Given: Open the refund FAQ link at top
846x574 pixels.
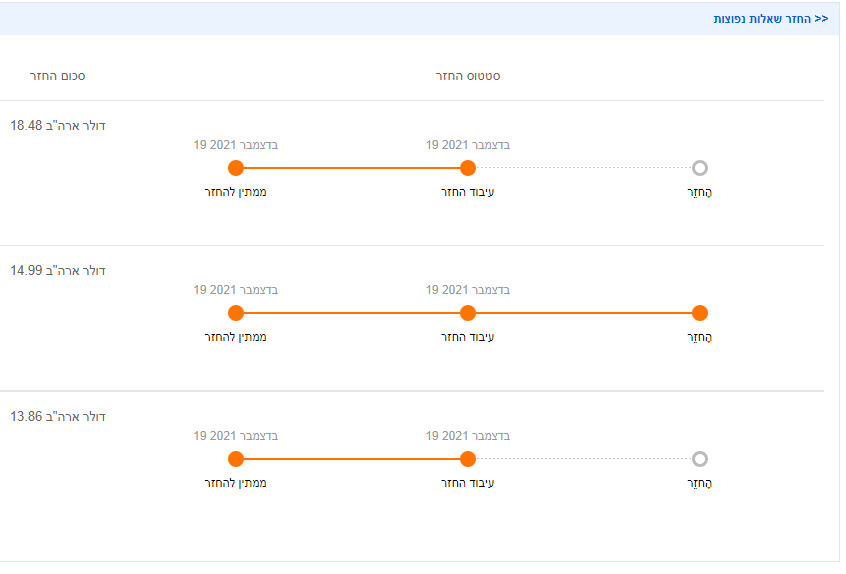Looking at the screenshot, I should [x=770, y=19].
